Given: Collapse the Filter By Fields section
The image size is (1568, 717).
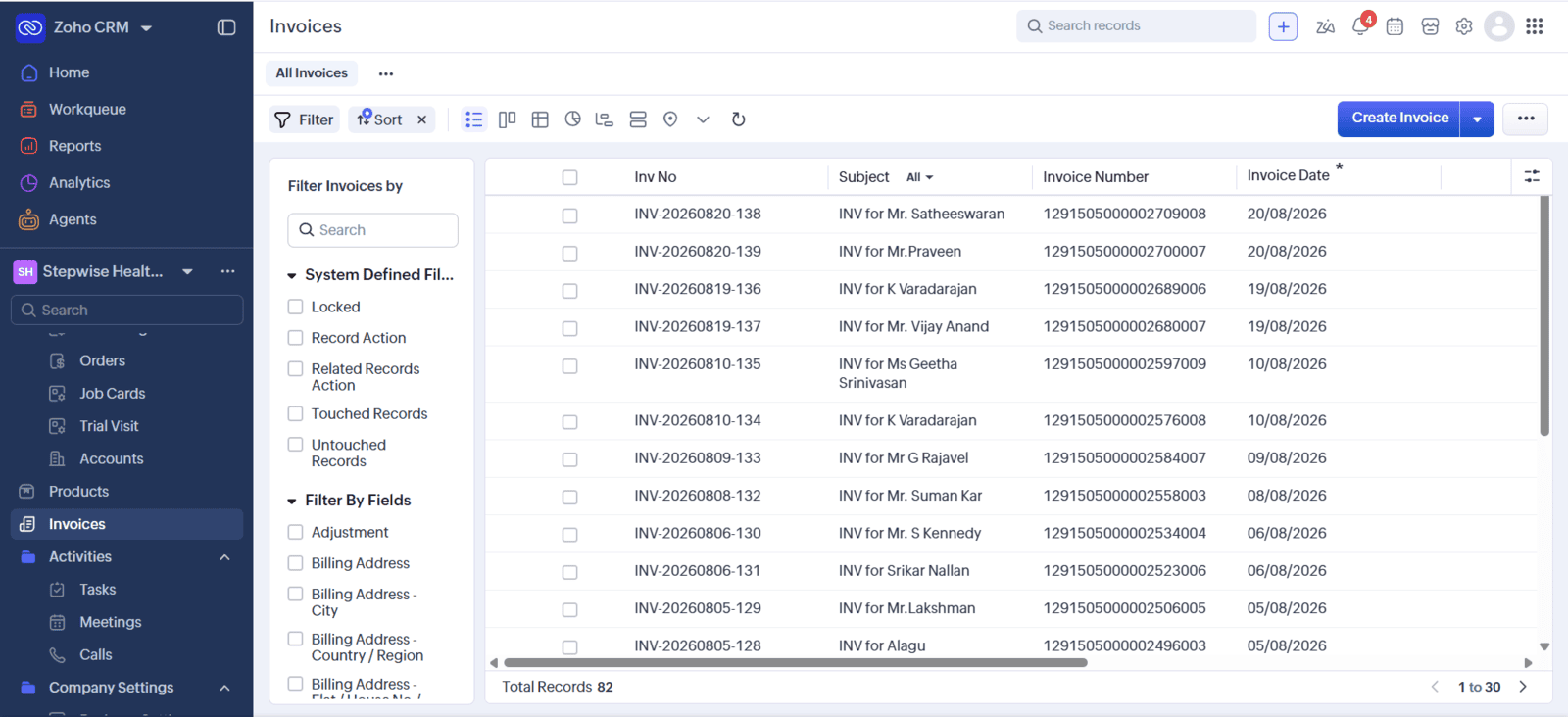Looking at the screenshot, I should (291, 502).
